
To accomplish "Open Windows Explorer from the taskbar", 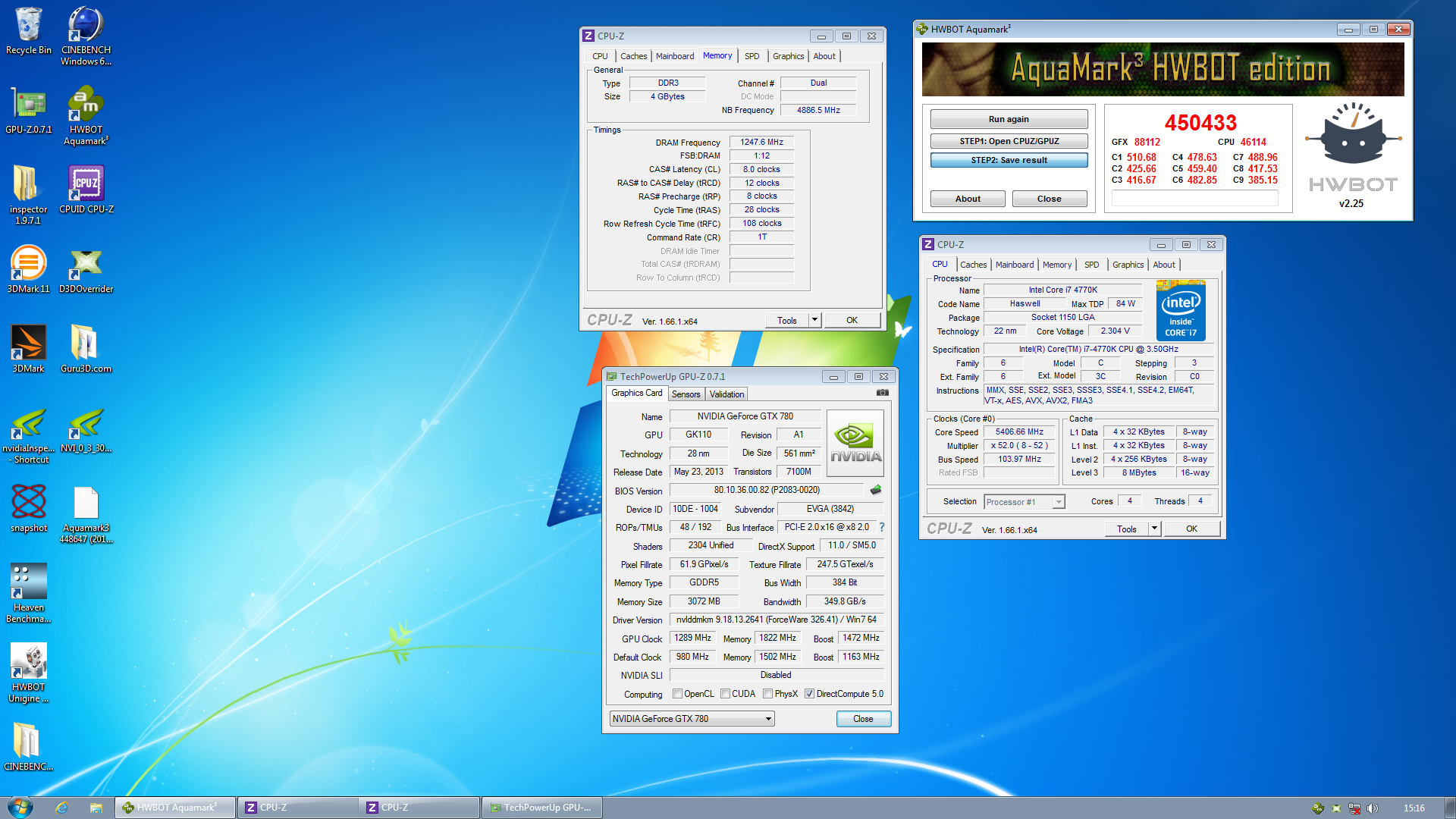I will point(96,808).
